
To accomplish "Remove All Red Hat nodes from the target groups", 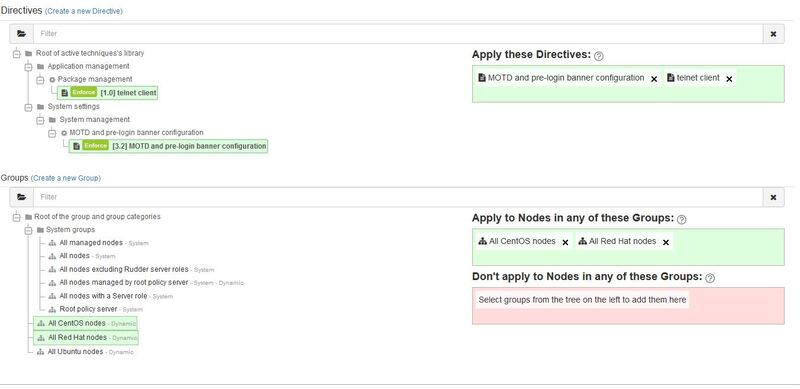I will (666, 242).
